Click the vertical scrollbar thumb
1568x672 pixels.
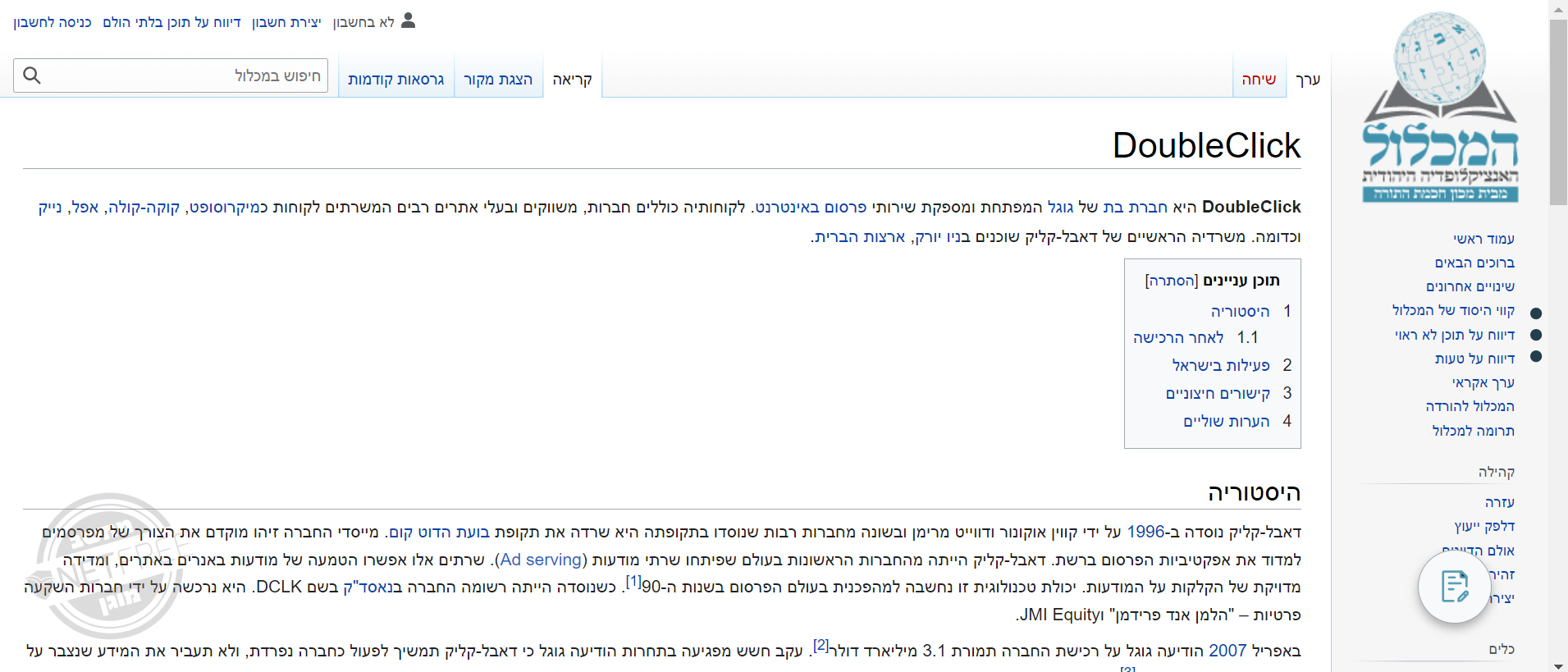point(1559,112)
